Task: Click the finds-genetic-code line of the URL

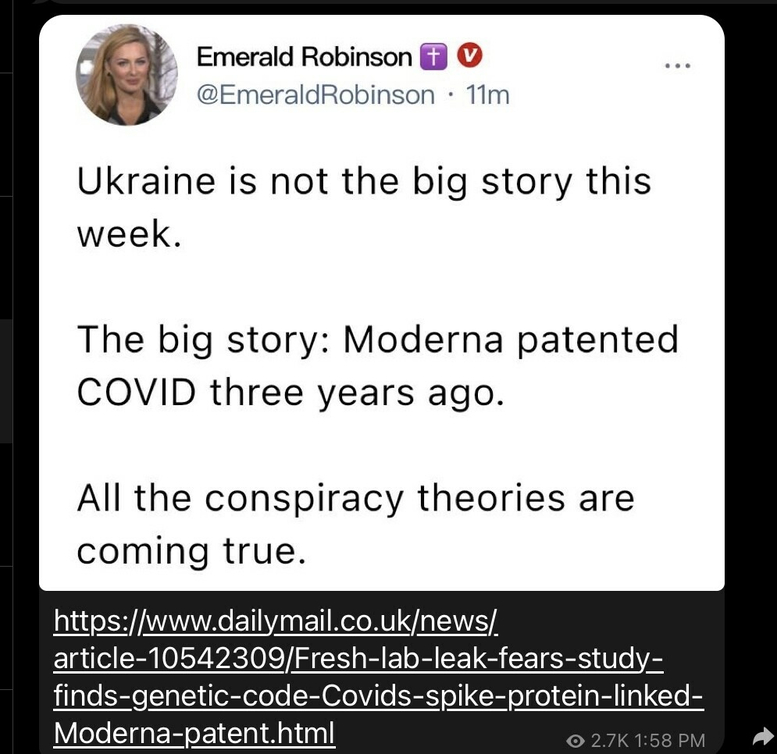Action: [x=378, y=696]
